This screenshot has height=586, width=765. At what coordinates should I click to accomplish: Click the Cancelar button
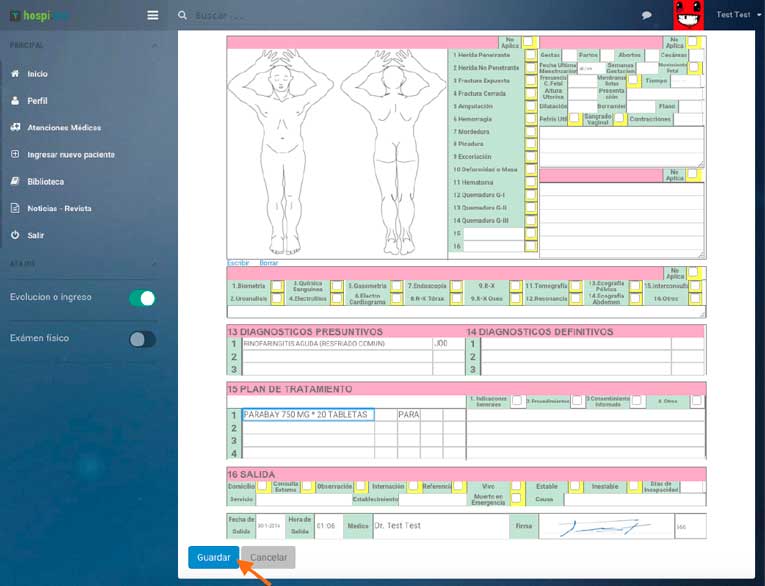(x=268, y=557)
